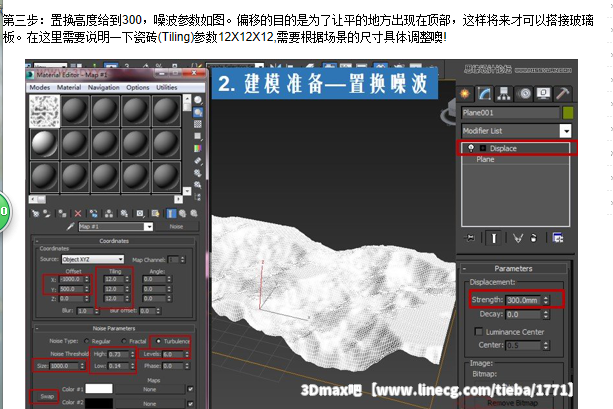Click the Go to Parent icon

(183, 213)
